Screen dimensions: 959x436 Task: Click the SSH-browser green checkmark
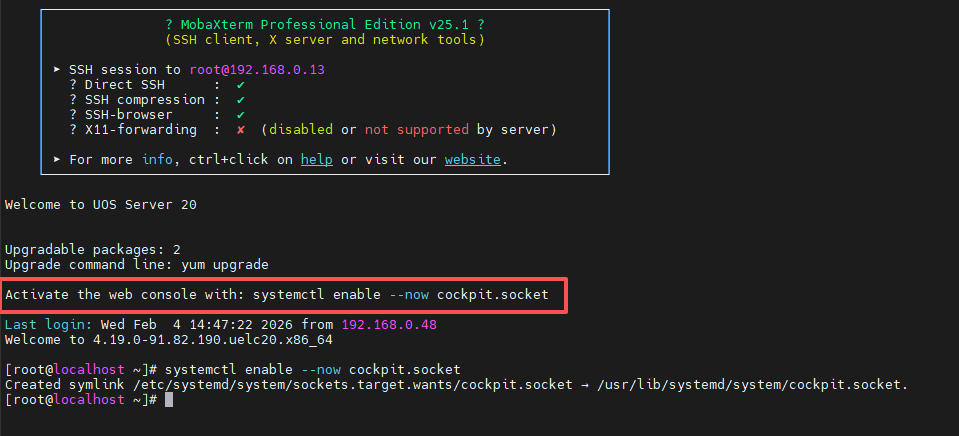(x=241, y=115)
